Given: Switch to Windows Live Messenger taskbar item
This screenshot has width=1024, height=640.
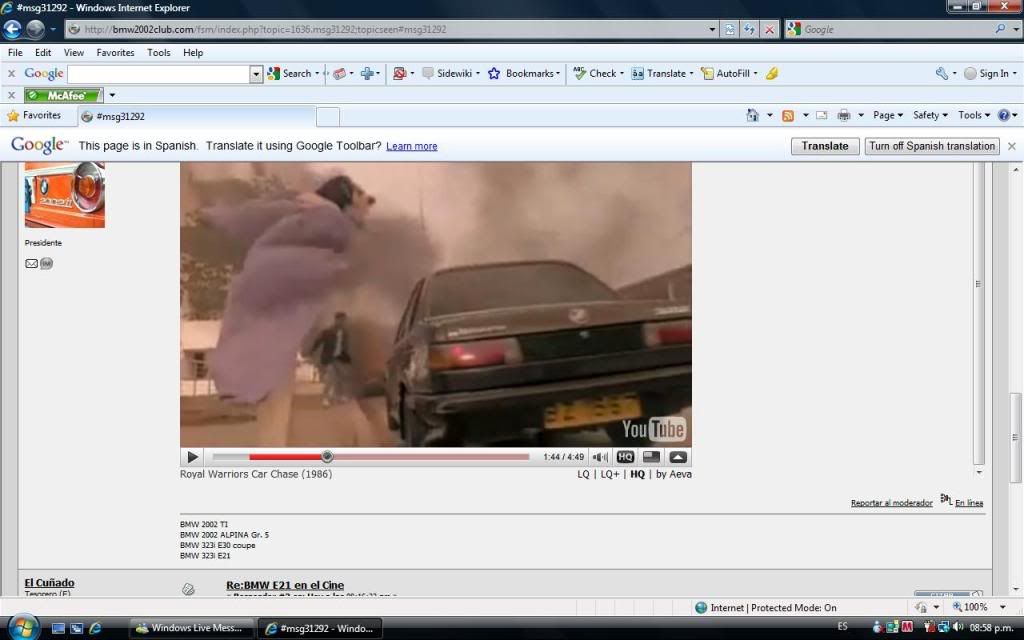Looking at the screenshot, I should point(190,628).
